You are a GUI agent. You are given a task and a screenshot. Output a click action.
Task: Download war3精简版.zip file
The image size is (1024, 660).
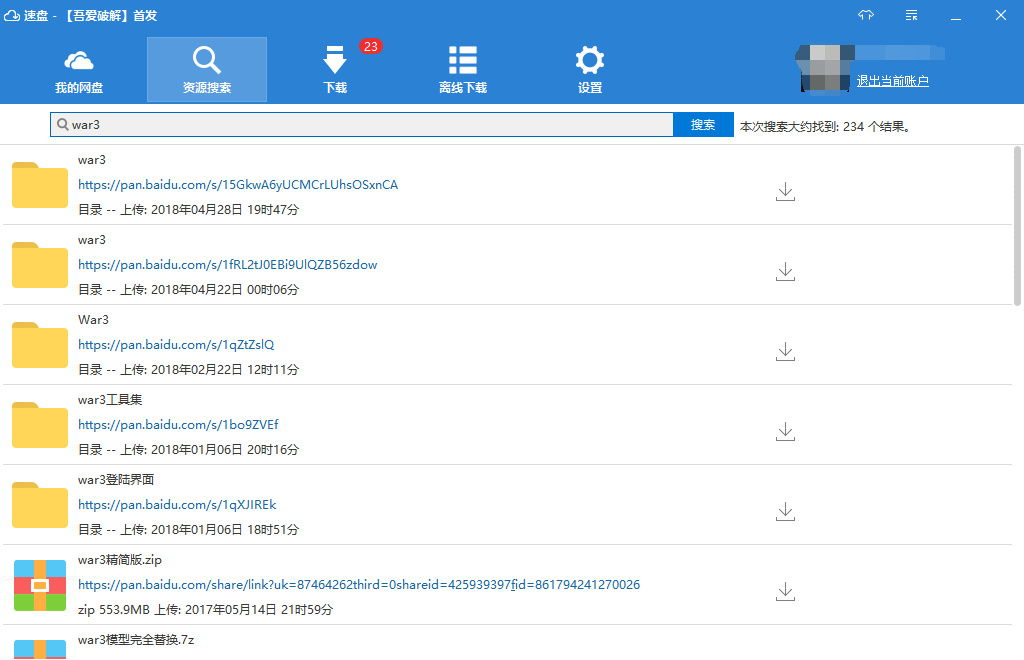785,591
